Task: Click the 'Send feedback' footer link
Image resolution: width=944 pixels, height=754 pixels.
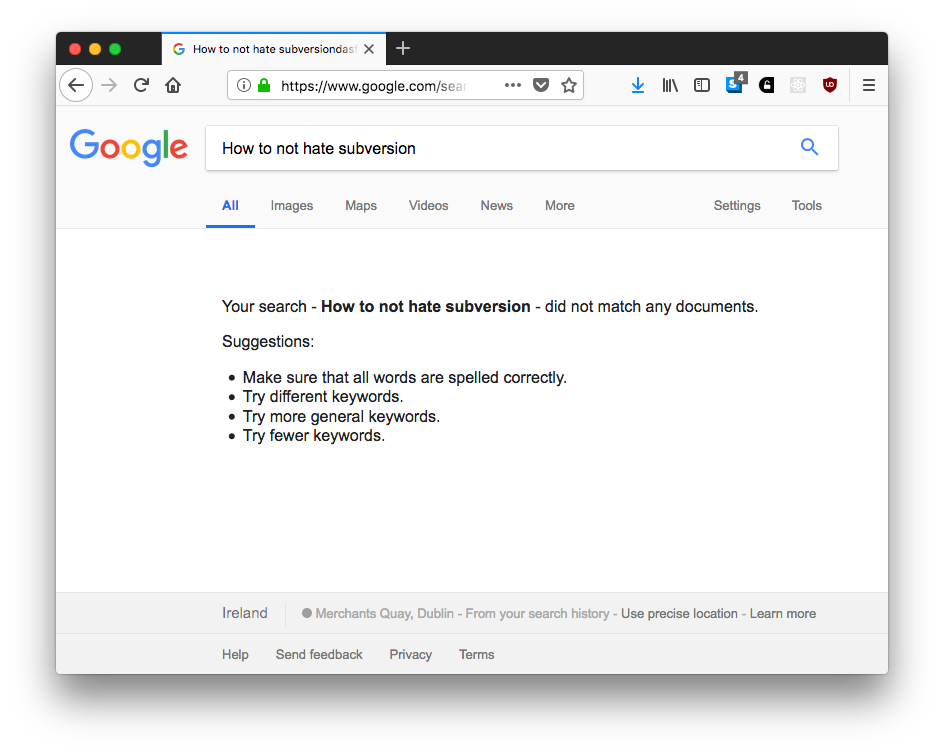Action: (x=319, y=655)
